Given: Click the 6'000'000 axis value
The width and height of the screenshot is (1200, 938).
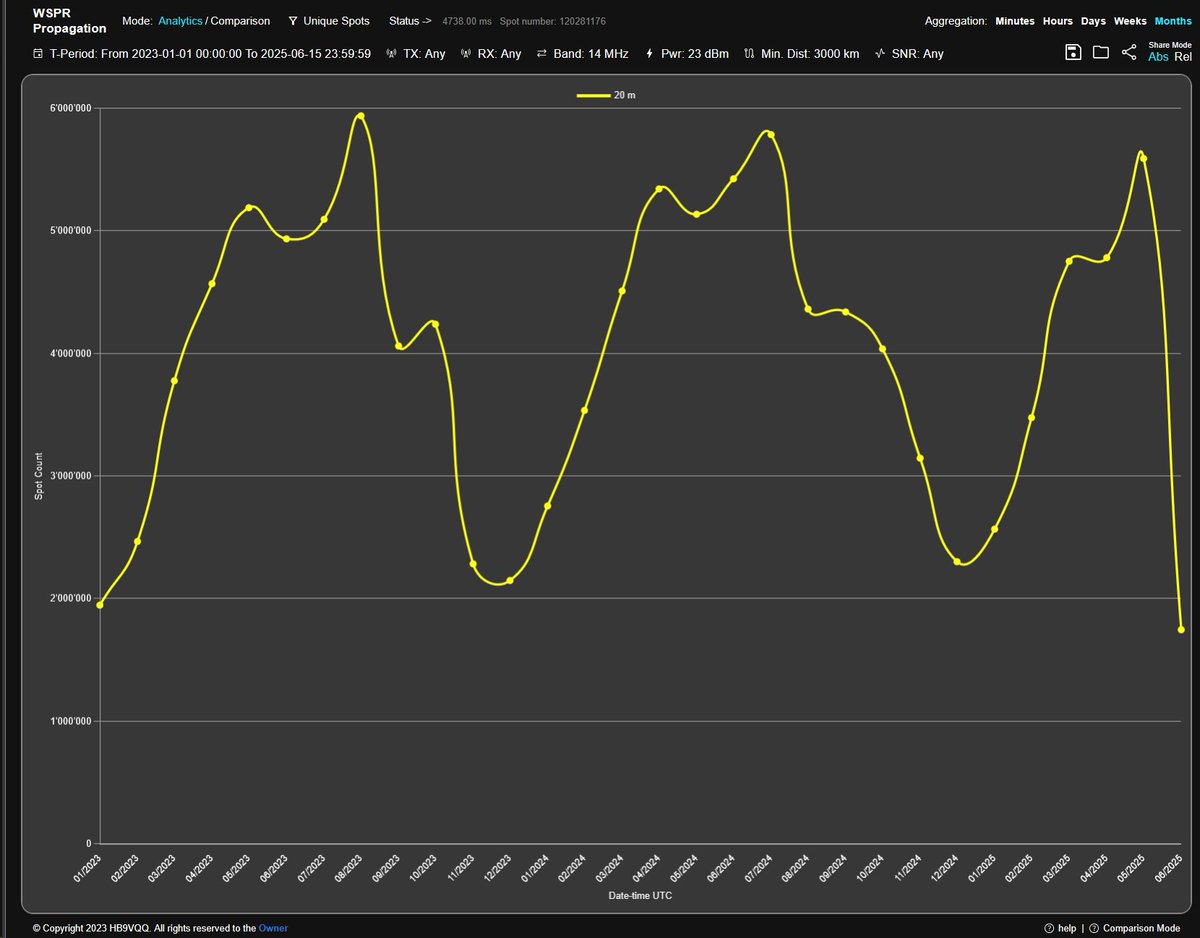Looking at the screenshot, I should pyautogui.click(x=70, y=108).
